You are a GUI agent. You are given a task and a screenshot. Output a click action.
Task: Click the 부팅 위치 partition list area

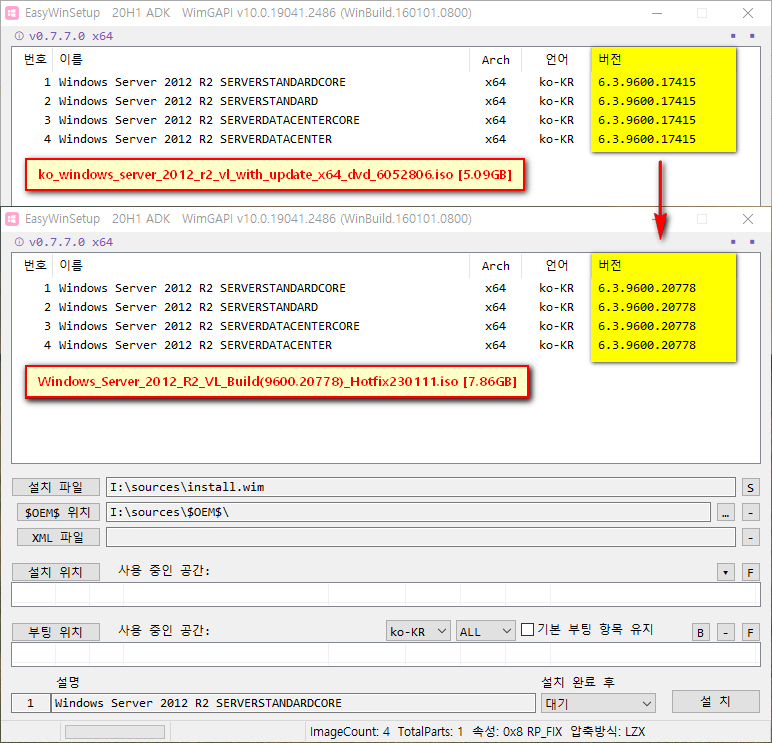(x=386, y=654)
